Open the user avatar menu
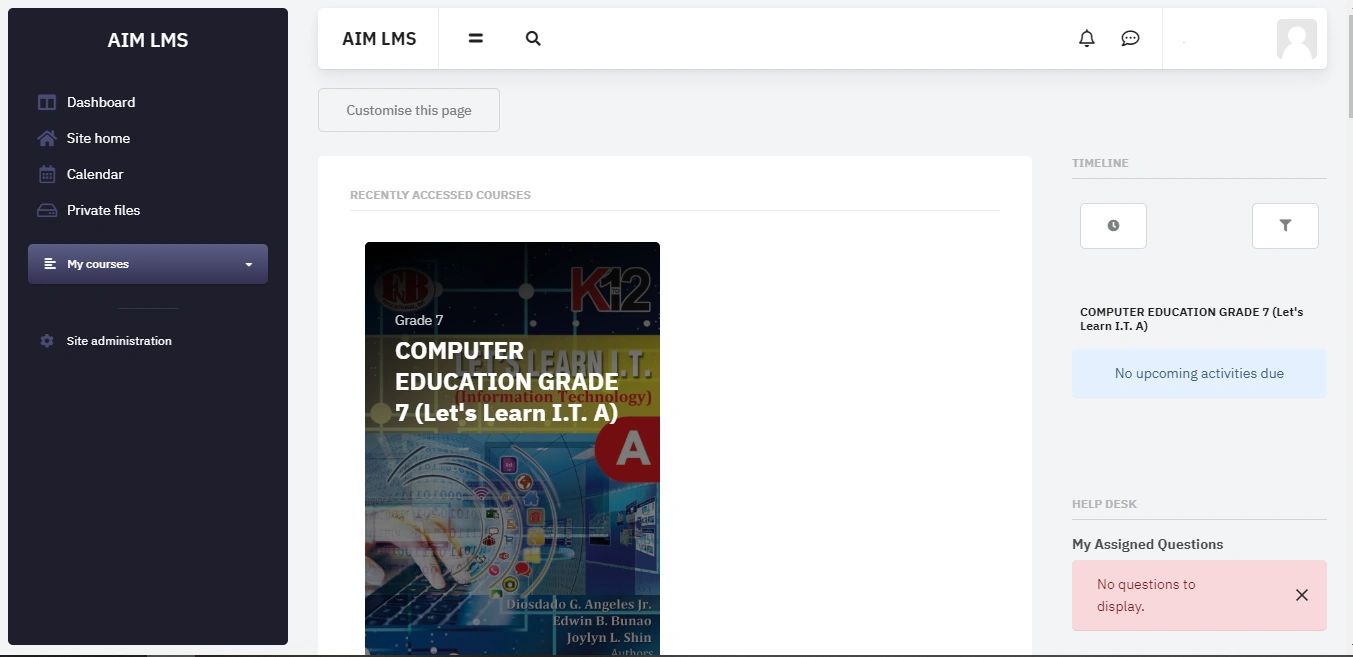This screenshot has width=1353, height=657. click(1297, 39)
